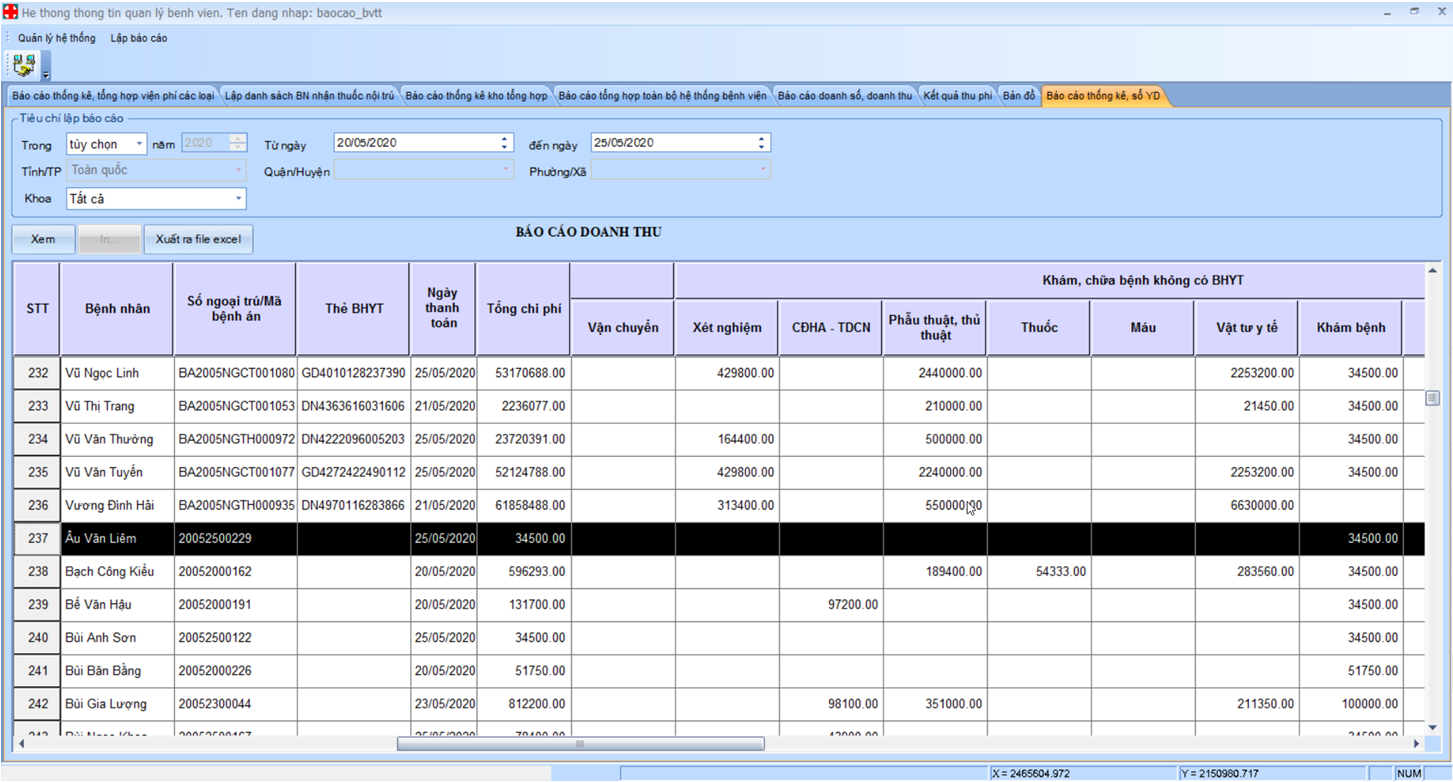Click the Xem button
The image size is (1453, 782).
tap(43, 240)
